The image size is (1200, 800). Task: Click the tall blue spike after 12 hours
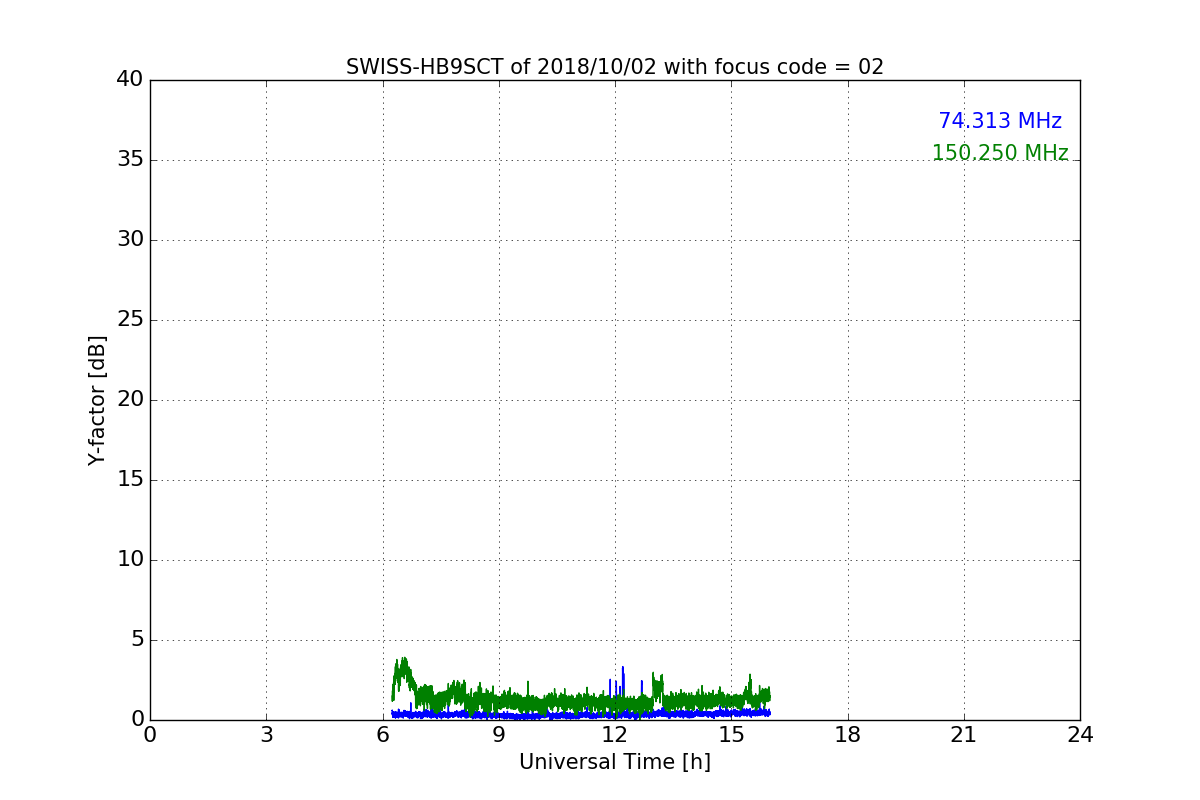point(623,680)
